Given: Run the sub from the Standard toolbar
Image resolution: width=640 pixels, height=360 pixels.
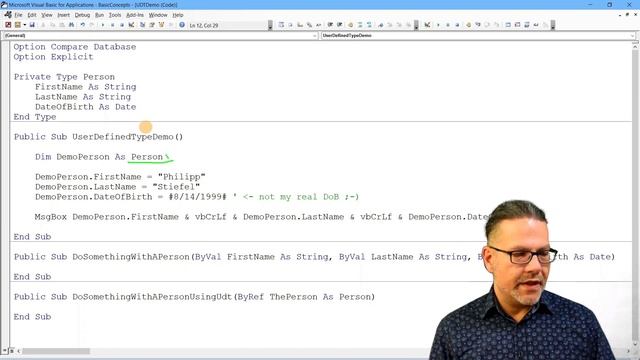Looking at the screenshot, I should (102, 25).
